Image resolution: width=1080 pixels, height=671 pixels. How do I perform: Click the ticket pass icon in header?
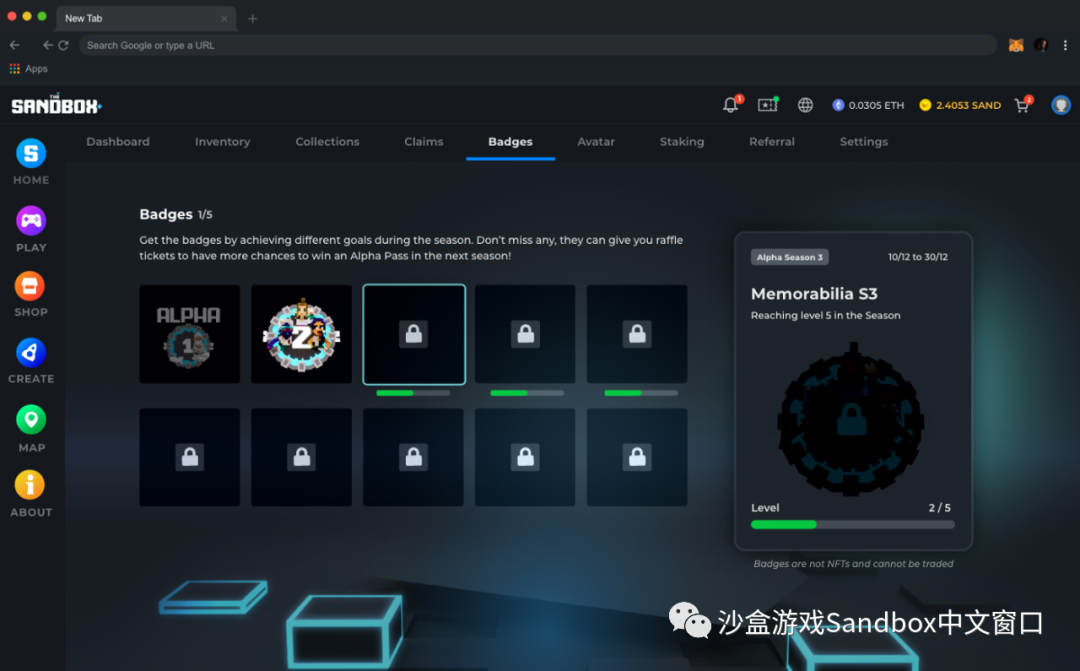pyautogui.click(x=767, y=105)
